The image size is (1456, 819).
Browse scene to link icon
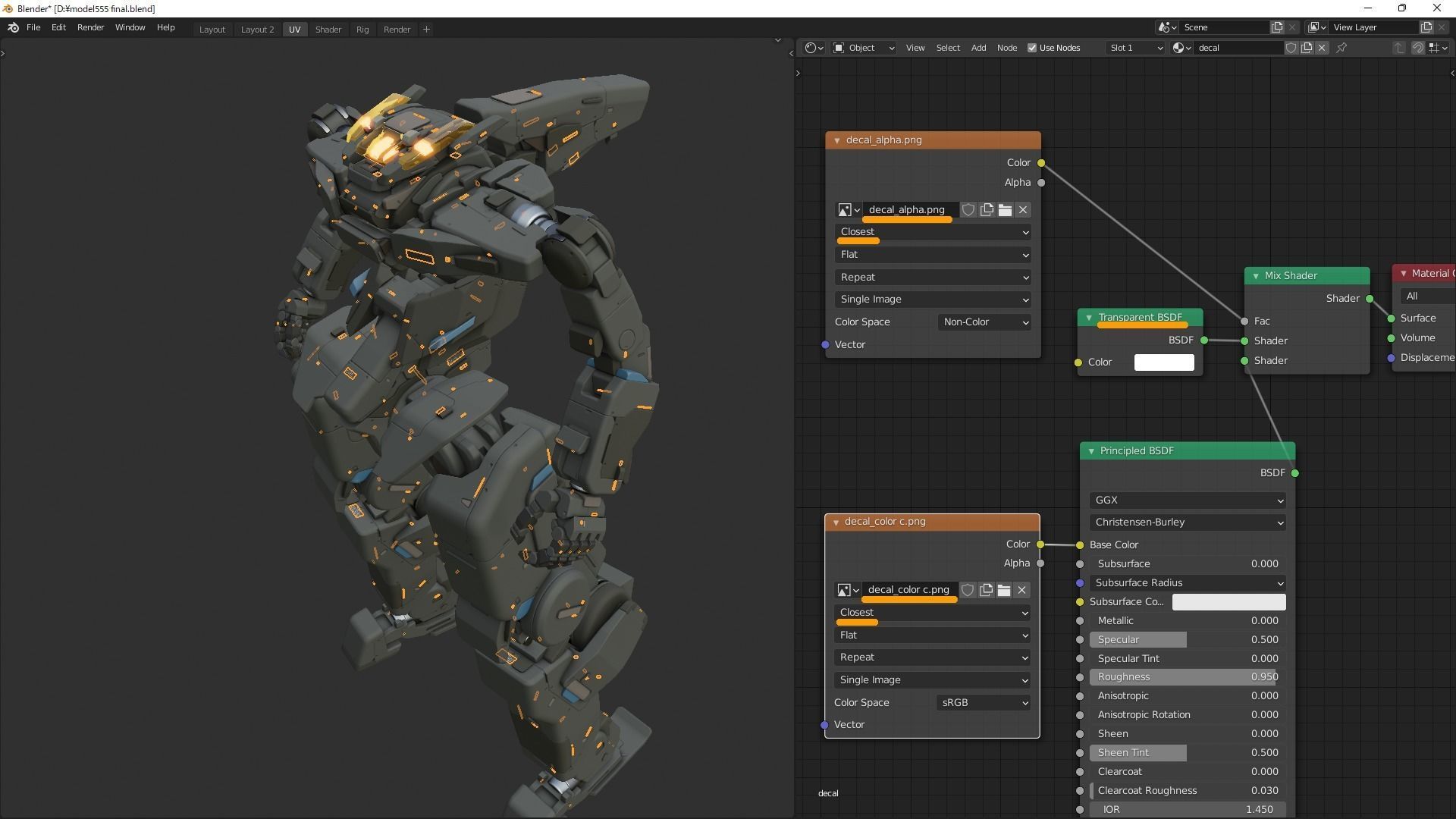1168,27
